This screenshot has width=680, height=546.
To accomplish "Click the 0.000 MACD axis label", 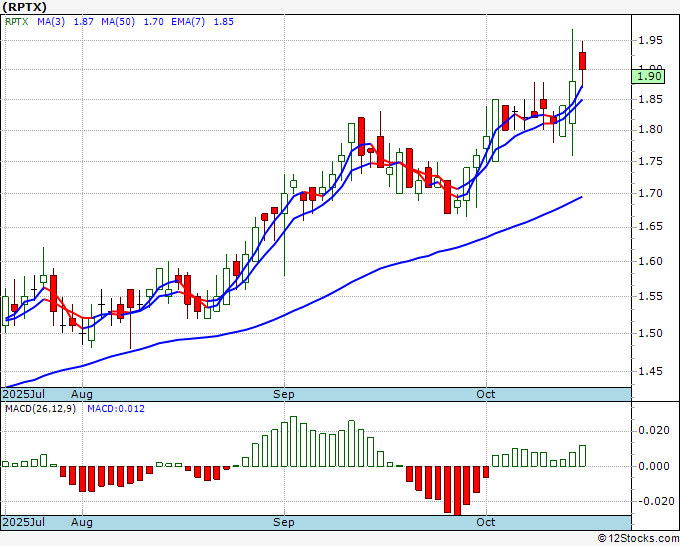I will click(654, 466).
